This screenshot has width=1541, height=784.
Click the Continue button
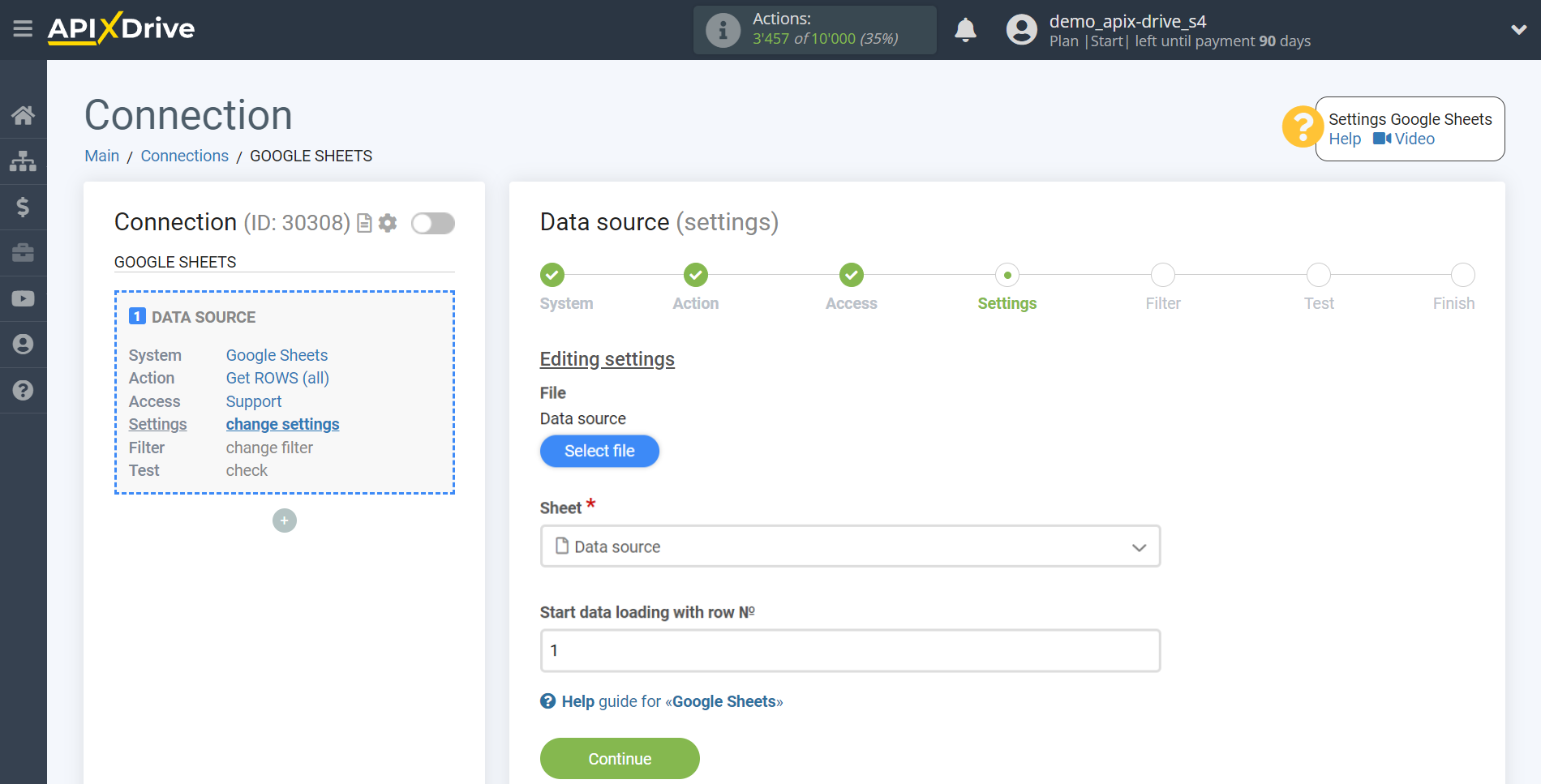pyautogui.click(x=620, y=759)
